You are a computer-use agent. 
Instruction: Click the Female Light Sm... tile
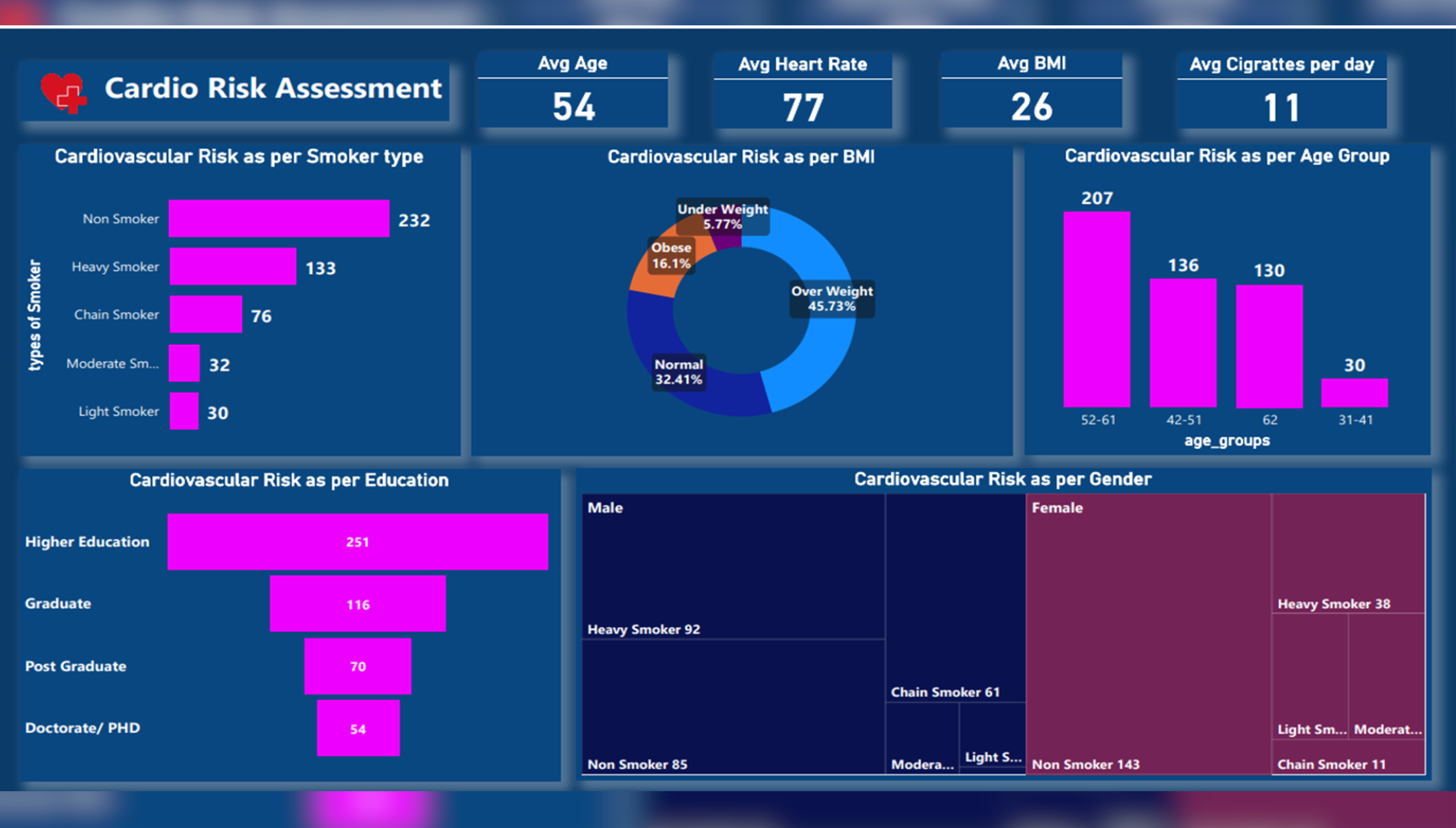tap(1310, 676)
